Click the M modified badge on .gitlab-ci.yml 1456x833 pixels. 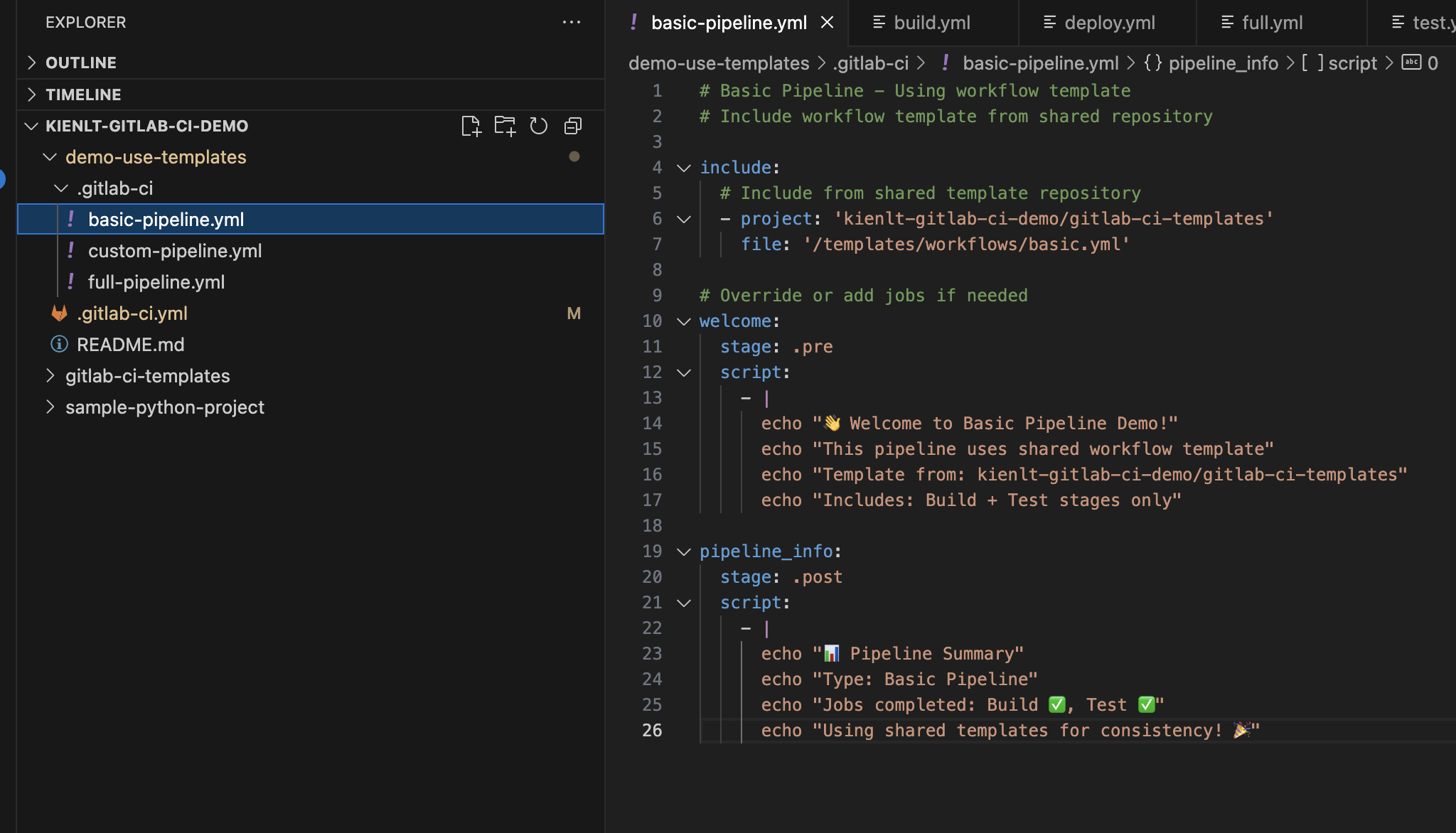click(574, 313)
